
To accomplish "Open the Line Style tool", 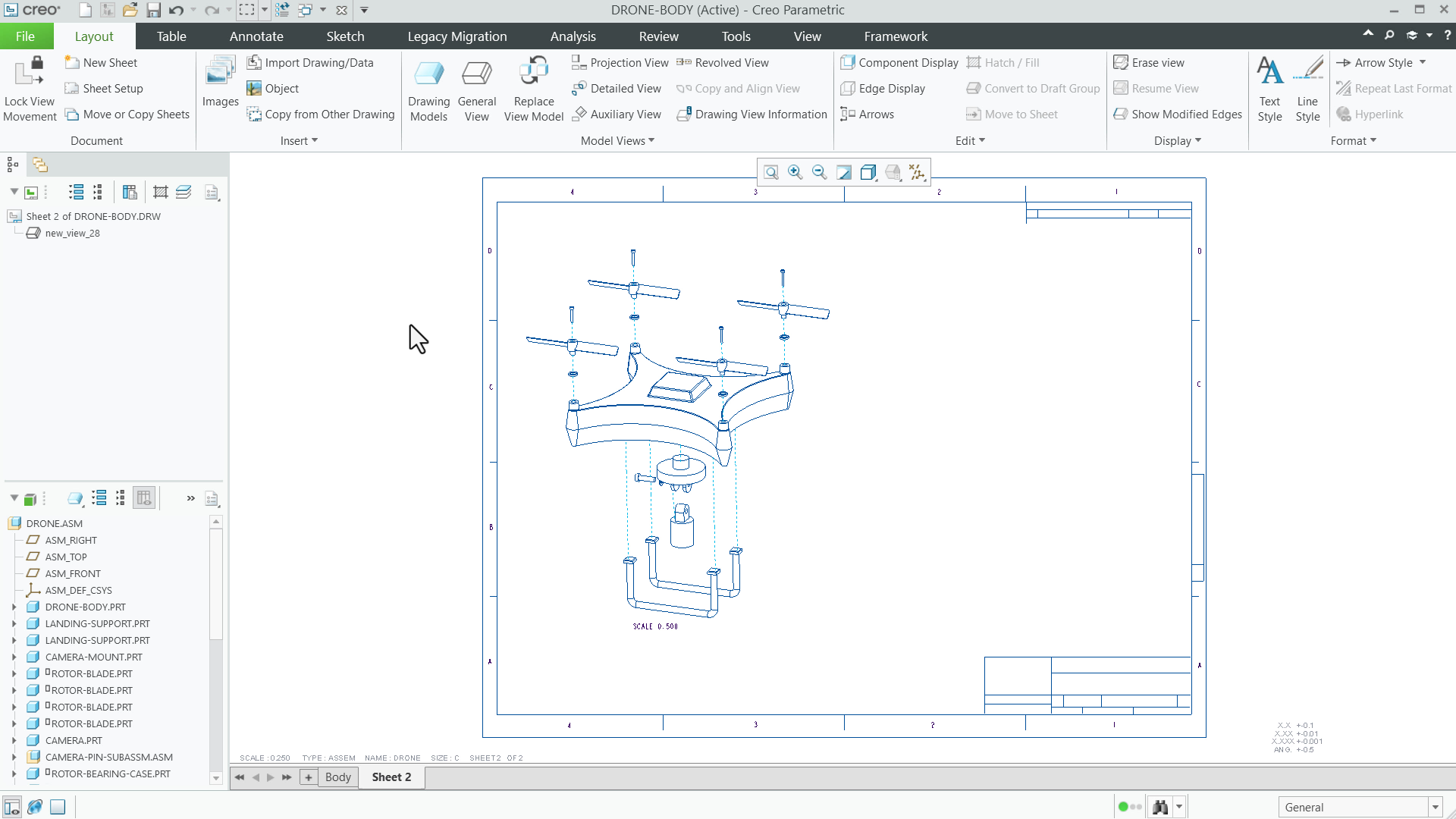I will click(1307, 89).
